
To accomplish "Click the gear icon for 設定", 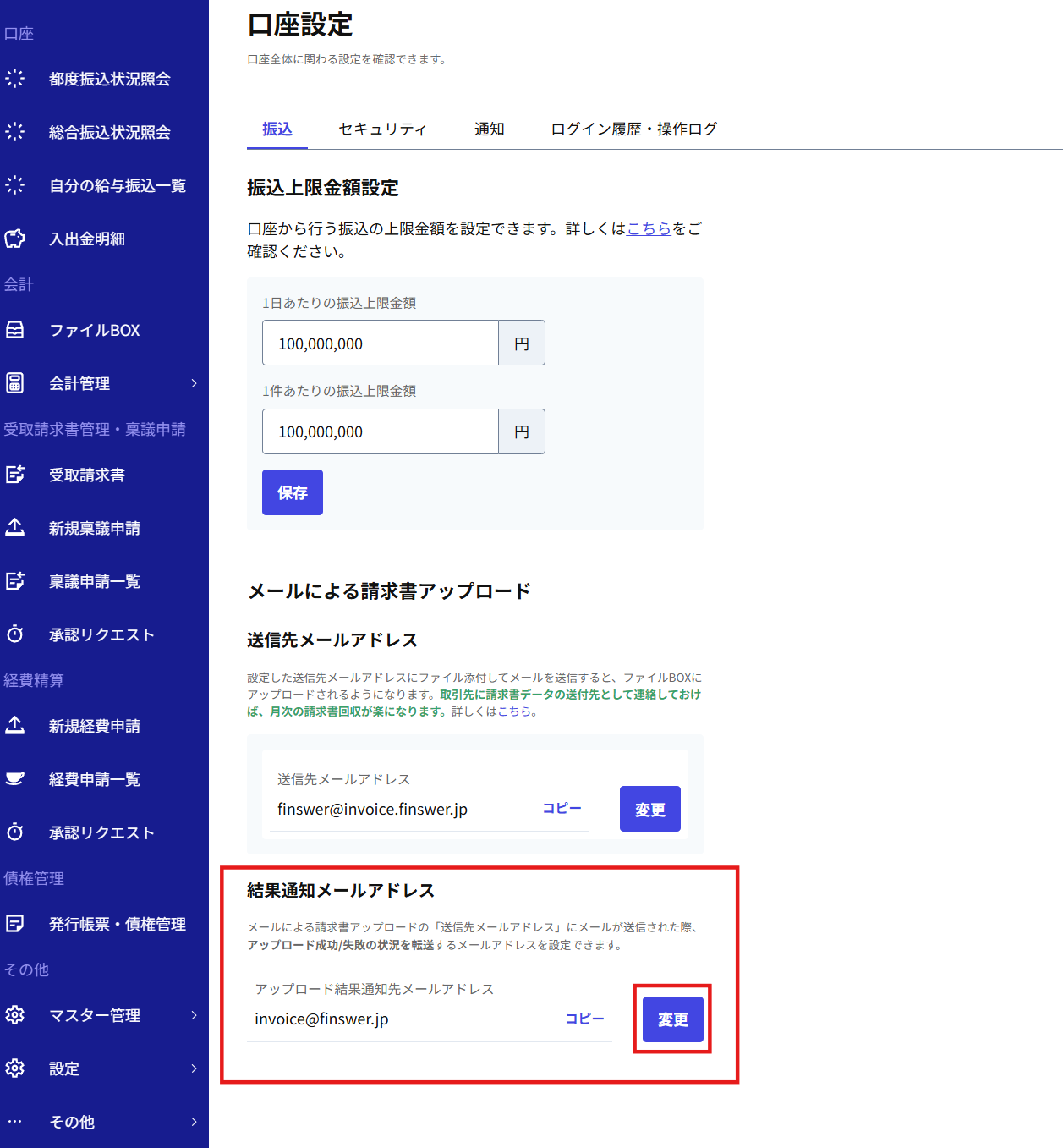I will click(15, 1068).
